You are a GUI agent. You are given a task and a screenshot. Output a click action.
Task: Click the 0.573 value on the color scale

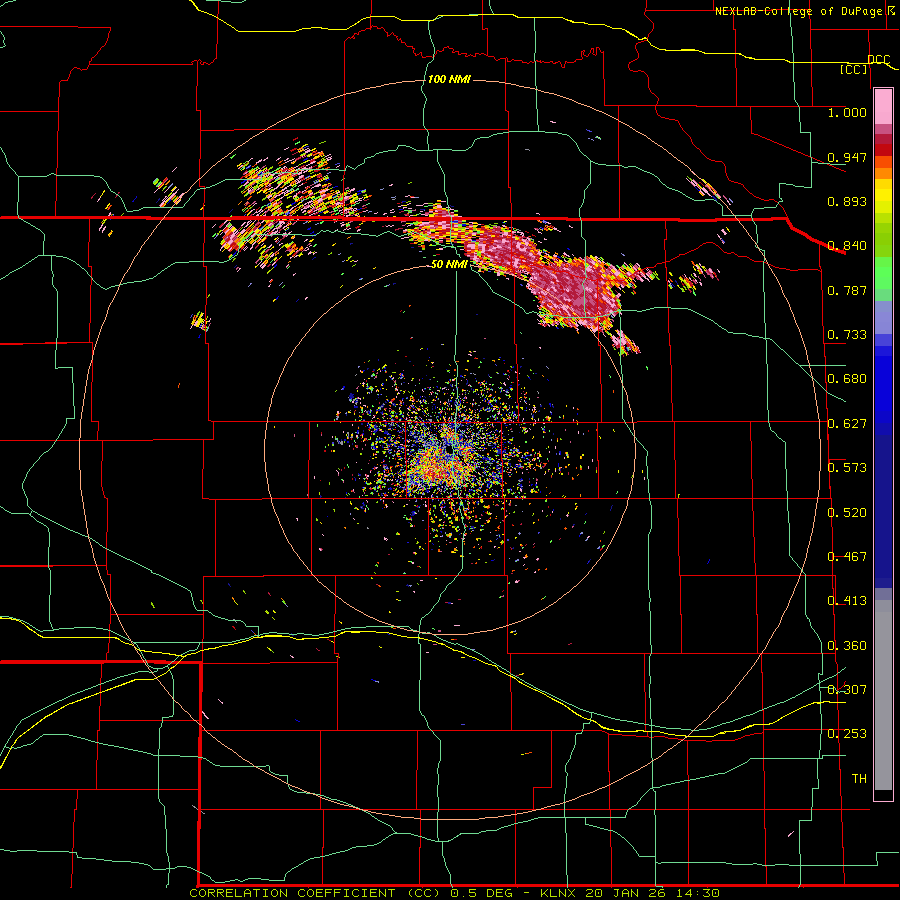[847, 468]
